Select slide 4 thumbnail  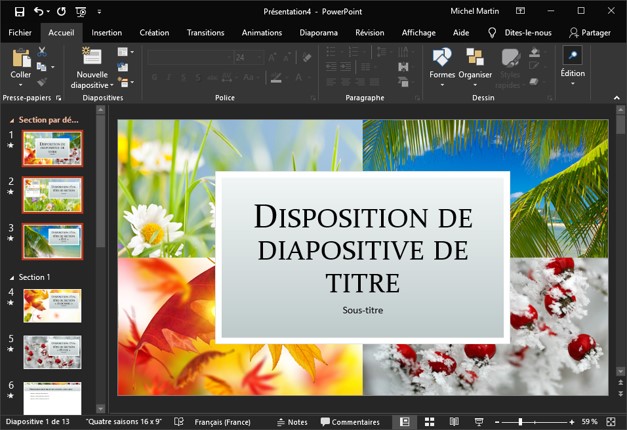[52, 306]
